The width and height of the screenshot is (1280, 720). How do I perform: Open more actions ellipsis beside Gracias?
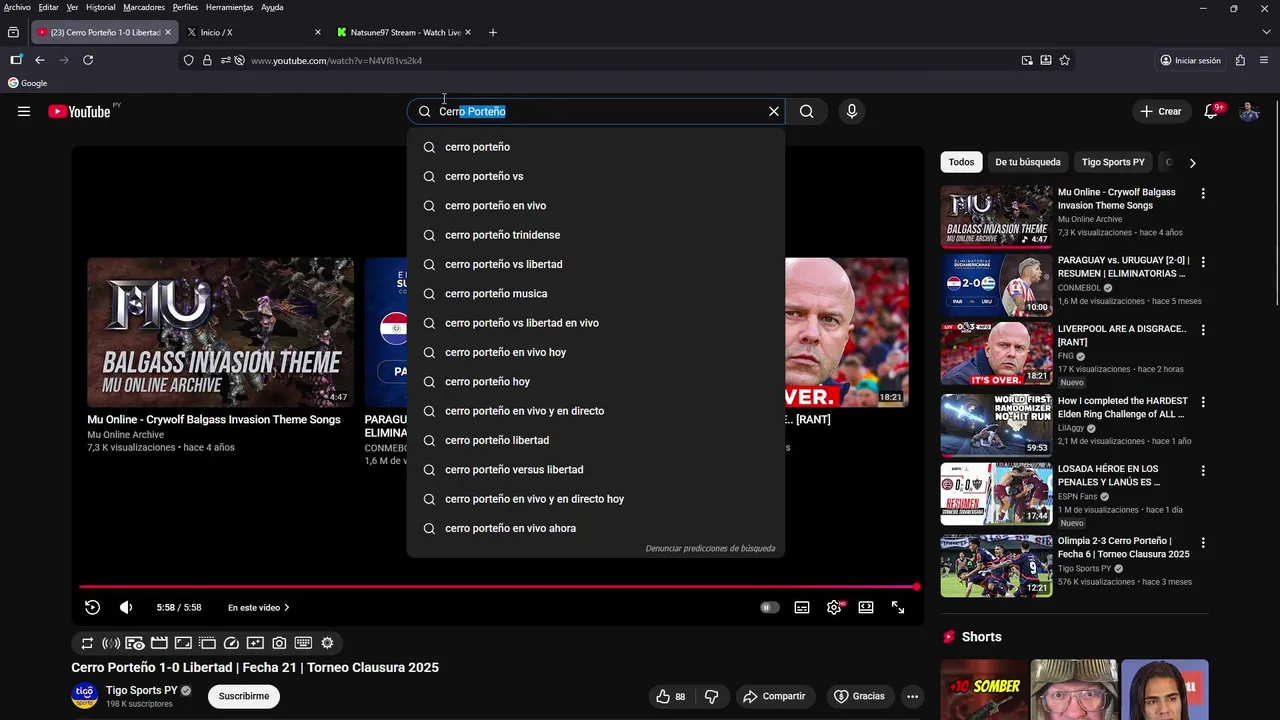click(x=912, y=696)
